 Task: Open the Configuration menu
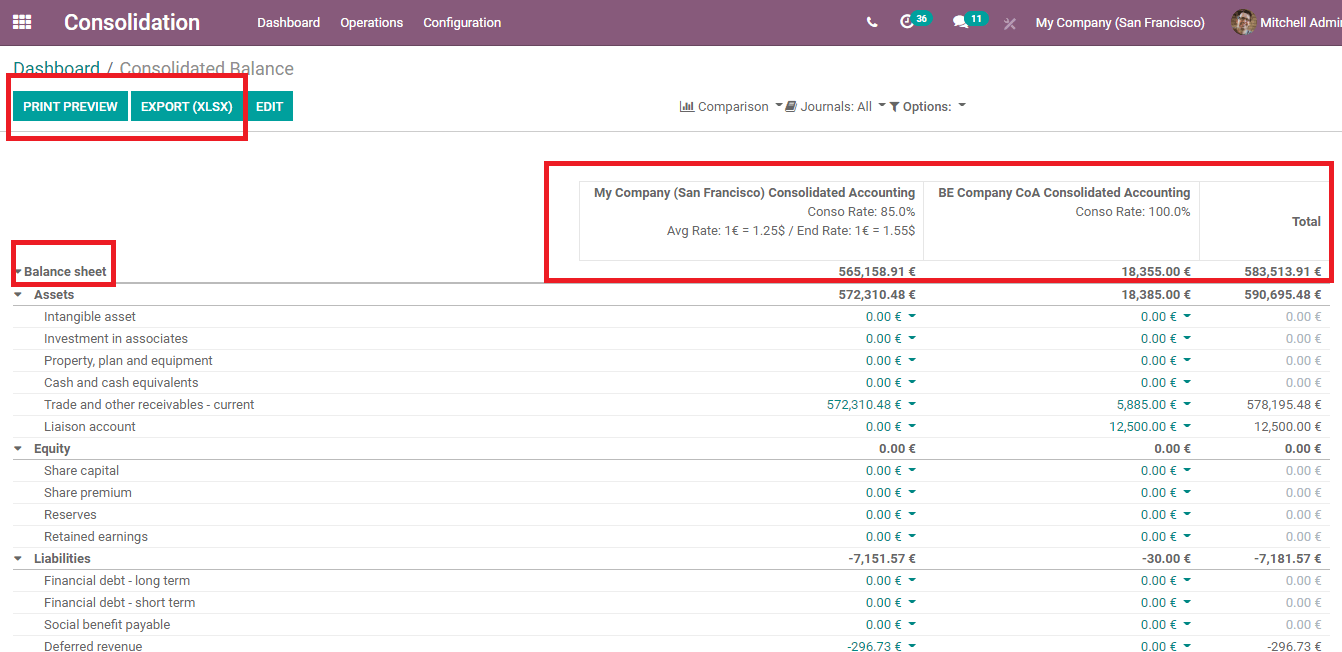click(462, 22)
